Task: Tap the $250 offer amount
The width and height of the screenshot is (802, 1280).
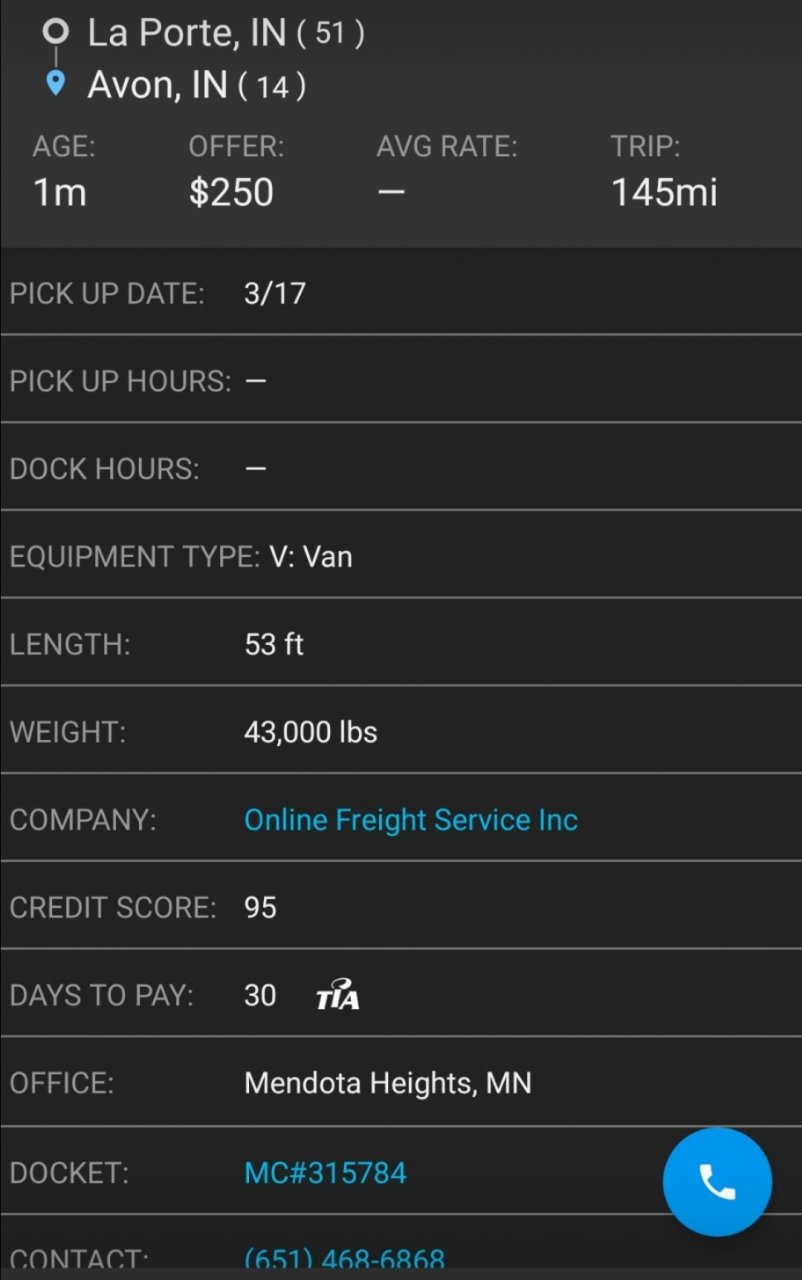Action: [231, 192]
